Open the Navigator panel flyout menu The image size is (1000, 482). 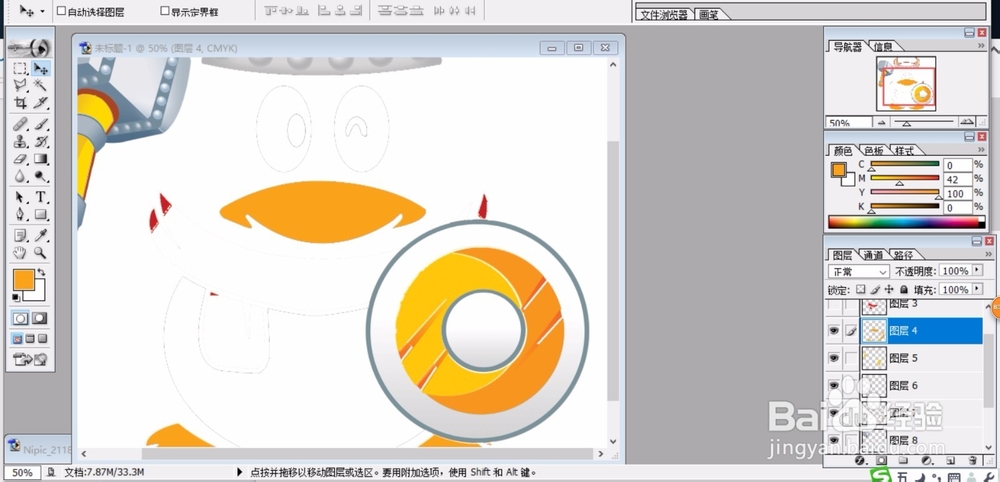(x=982, y=46)
